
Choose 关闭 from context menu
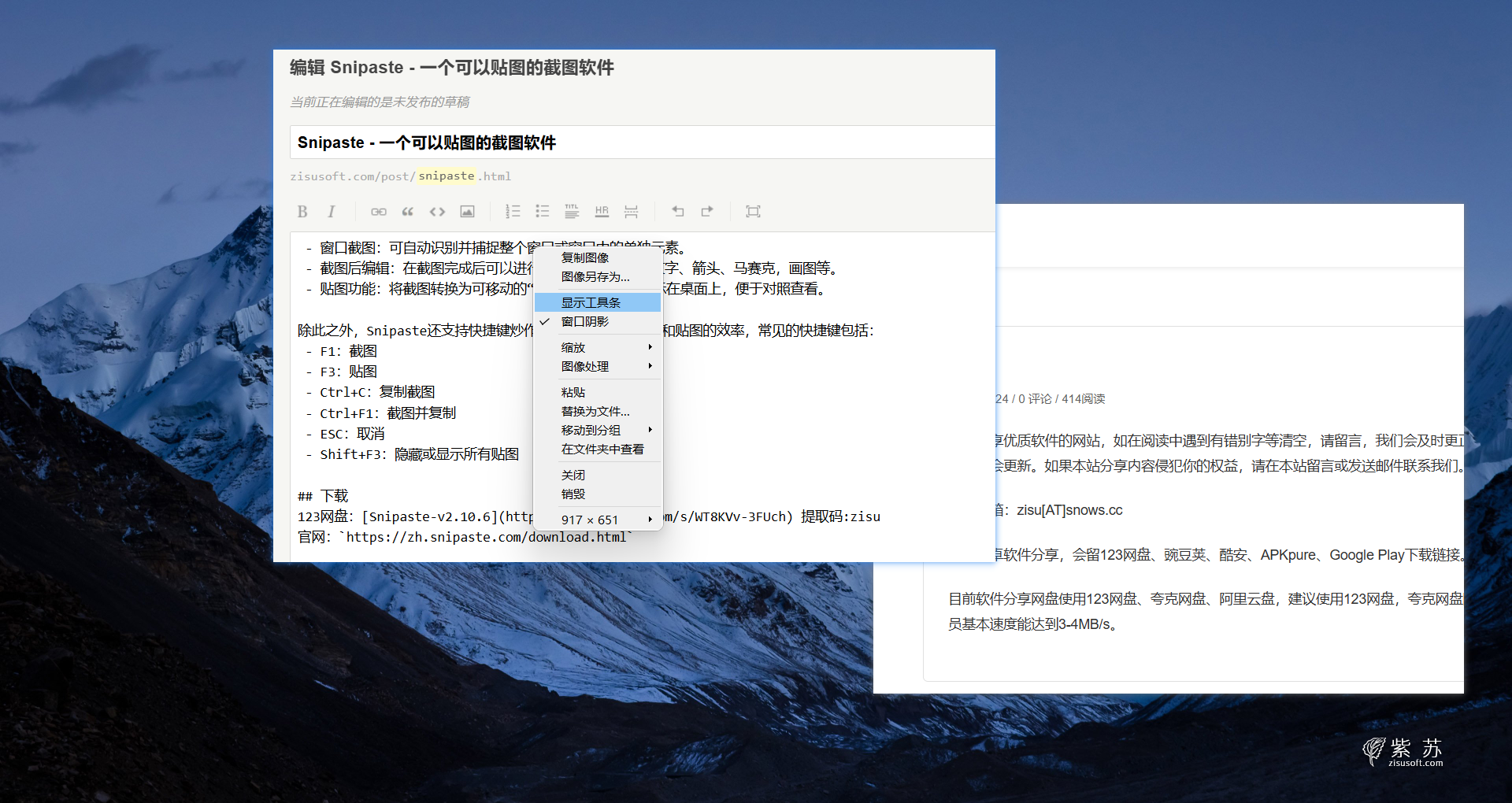point(598,475)
